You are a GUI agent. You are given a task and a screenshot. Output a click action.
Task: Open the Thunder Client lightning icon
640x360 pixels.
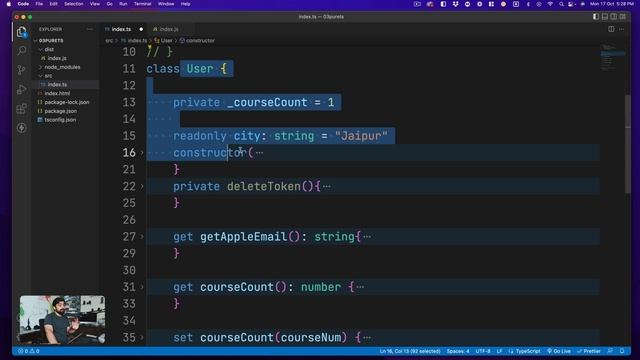click(22, 128)
